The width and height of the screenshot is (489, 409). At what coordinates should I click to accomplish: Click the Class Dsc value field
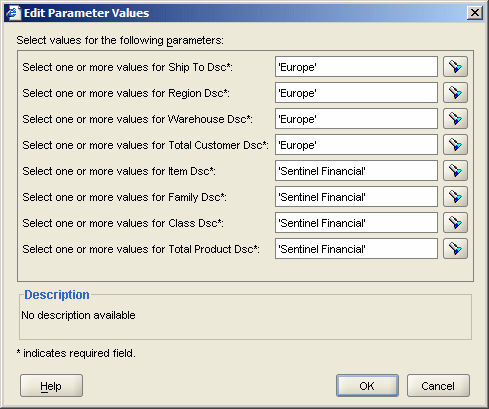point(356,223)
